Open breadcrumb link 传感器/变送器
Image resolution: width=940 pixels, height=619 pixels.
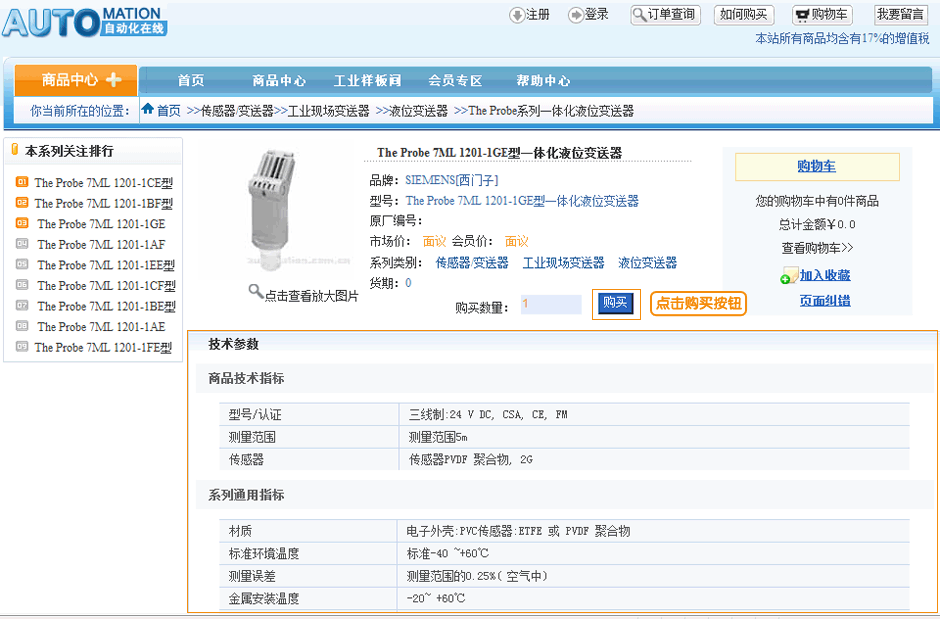click(x=236, y=111)
